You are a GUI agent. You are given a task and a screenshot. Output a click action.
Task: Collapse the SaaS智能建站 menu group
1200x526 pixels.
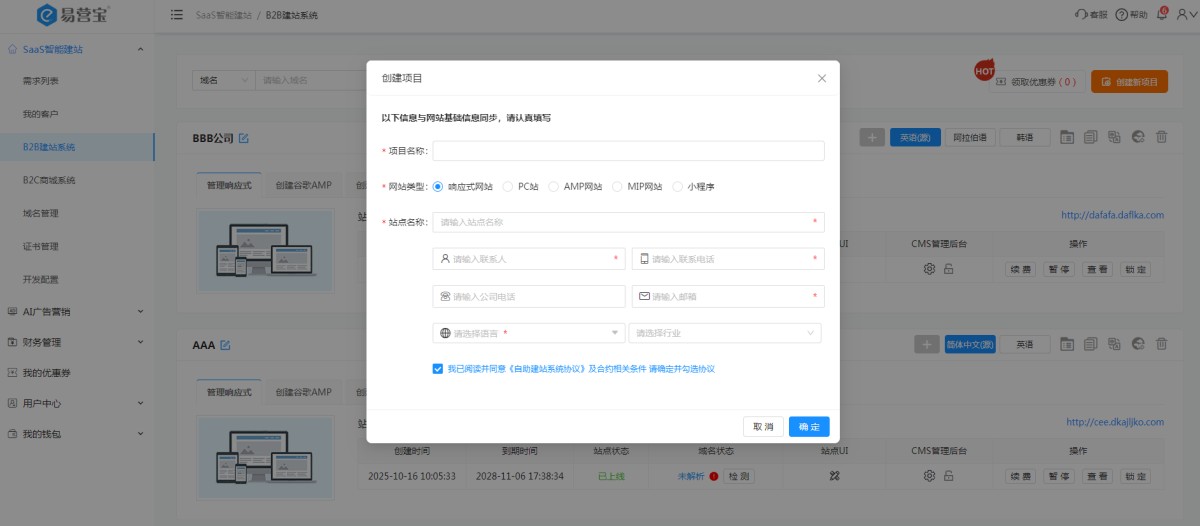pos(77,49)
